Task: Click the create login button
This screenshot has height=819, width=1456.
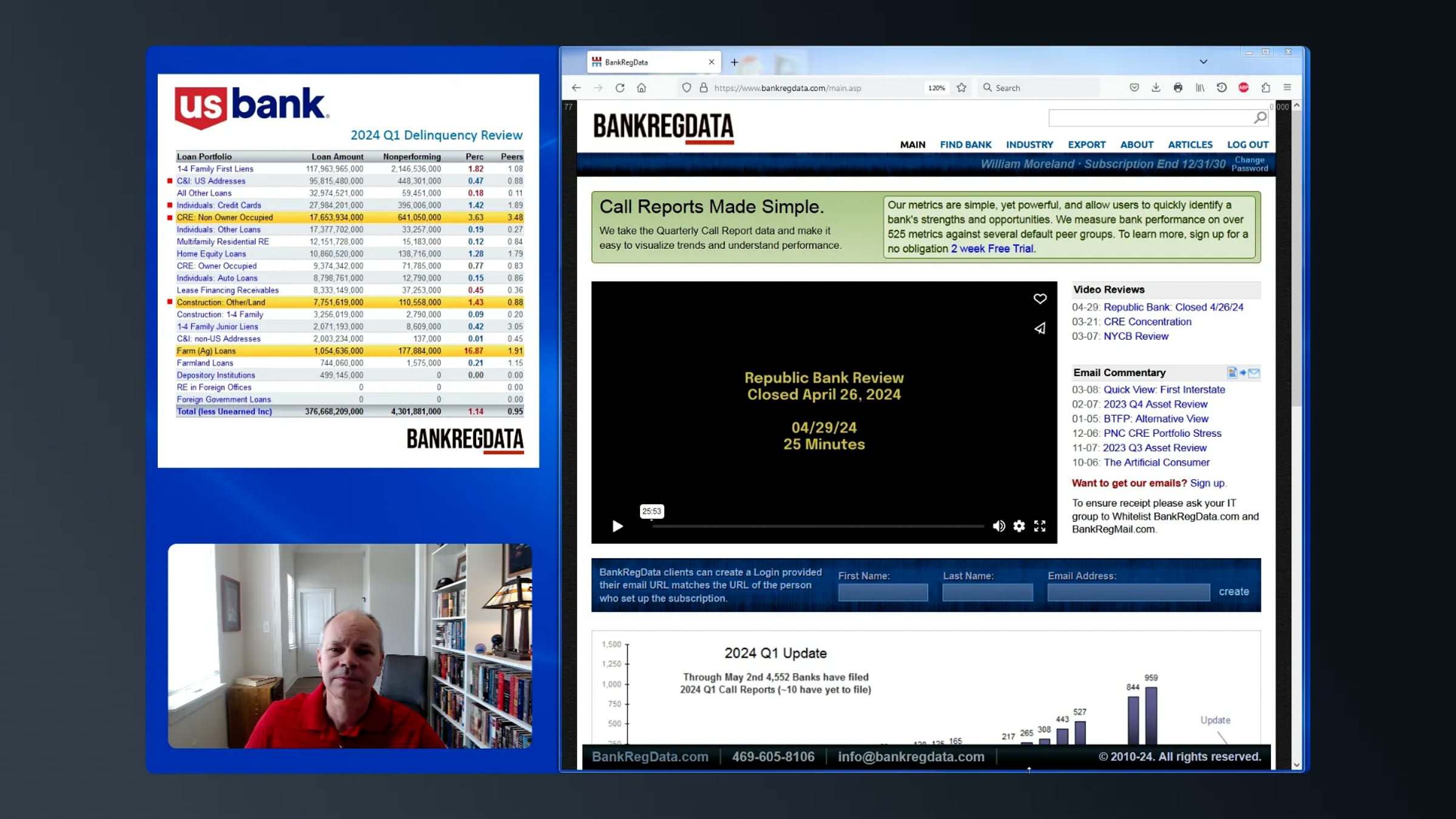Action: (x=1233, y=591)
